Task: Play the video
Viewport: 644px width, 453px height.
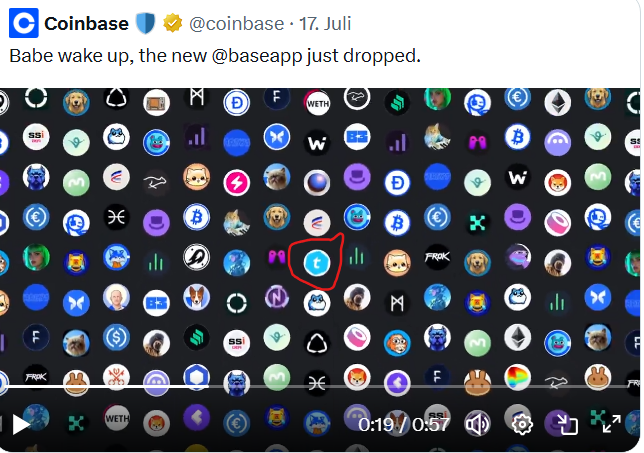Action: tap(20, 425)
